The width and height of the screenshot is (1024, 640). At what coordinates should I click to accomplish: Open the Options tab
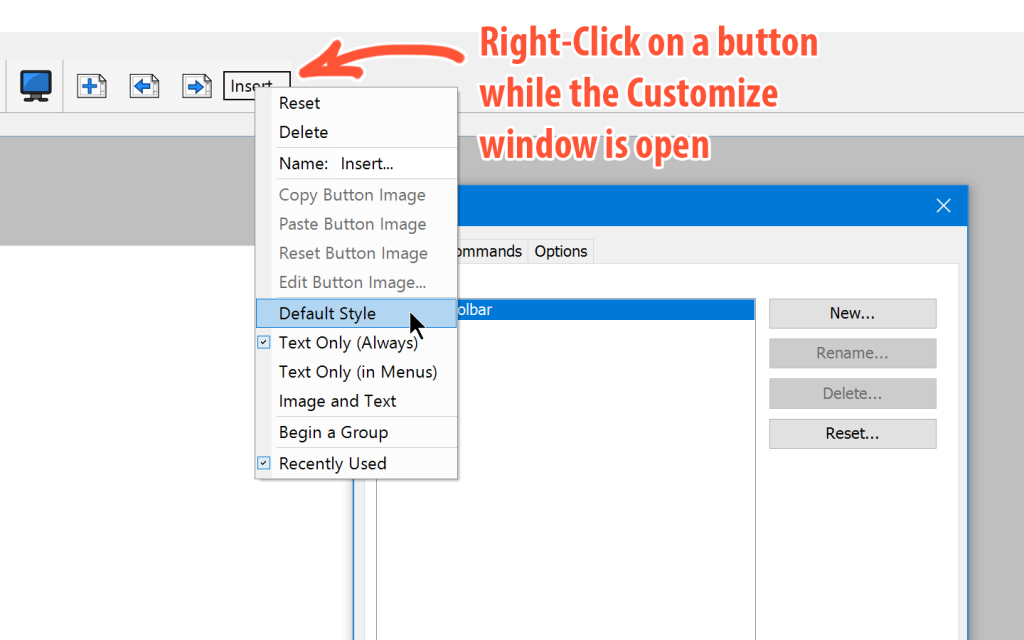pyautogui.click(x=561, y=252)
